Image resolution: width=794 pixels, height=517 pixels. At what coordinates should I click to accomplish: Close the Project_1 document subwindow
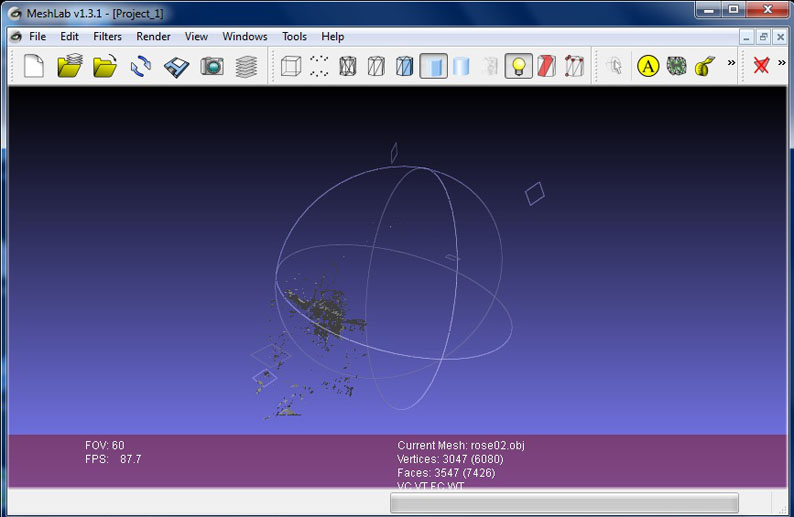(x=780, y=37)
